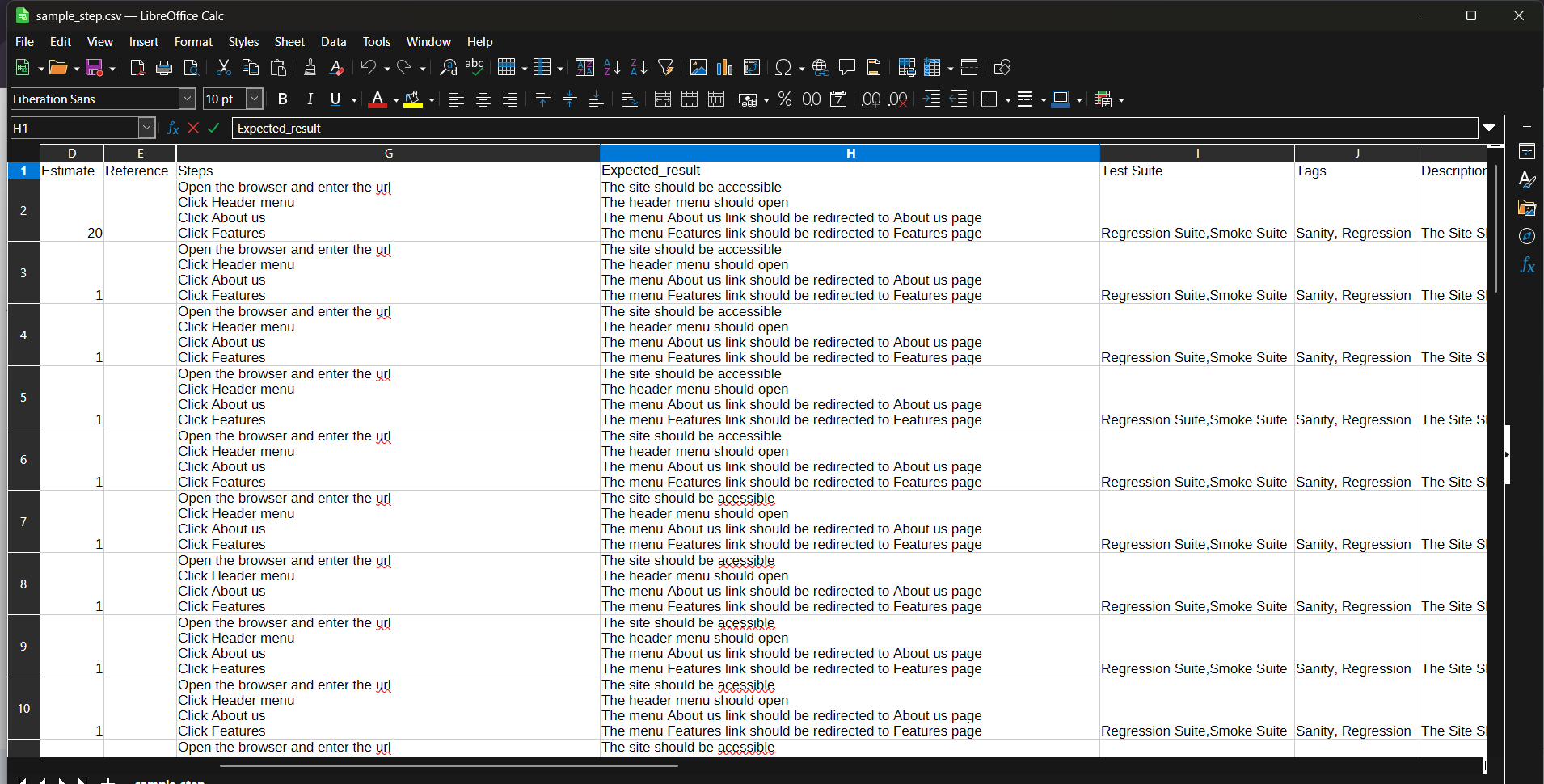Click the Clone Formatting paintbrush icon
Viewport: 1544px width, 784px height.
point(310,68)
